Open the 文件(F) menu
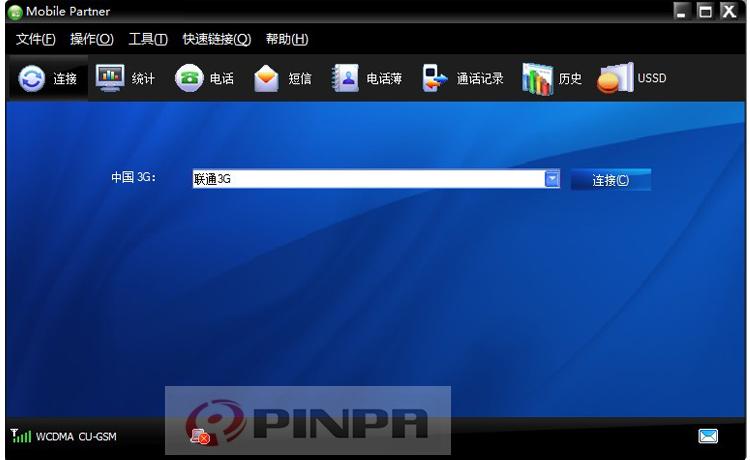Screen dimensions: 750x460 tap(35, 39)
